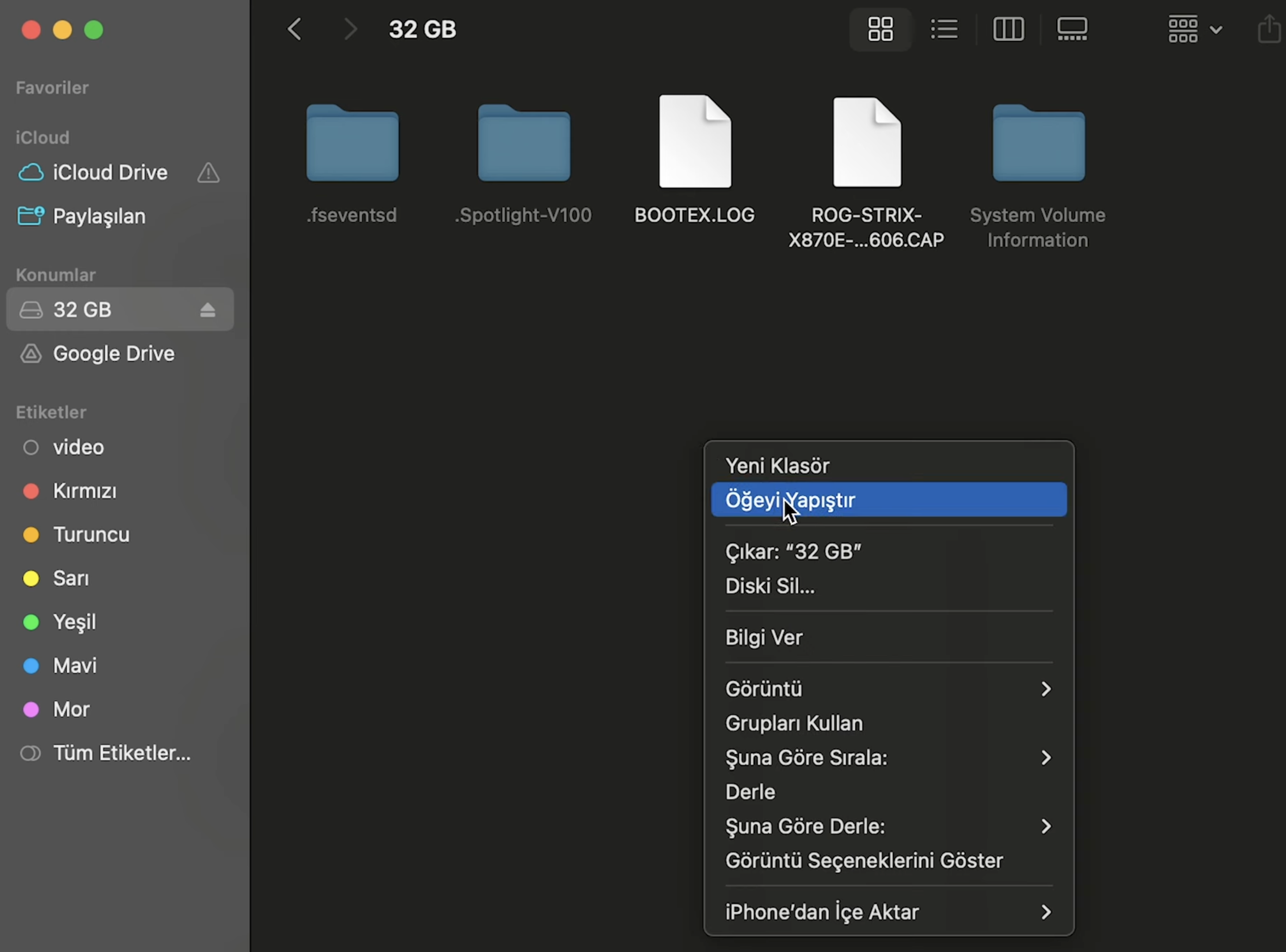This screenshot has width=1286, height=952.
Task: Go back with the left arrow
Action: (294, 29)
